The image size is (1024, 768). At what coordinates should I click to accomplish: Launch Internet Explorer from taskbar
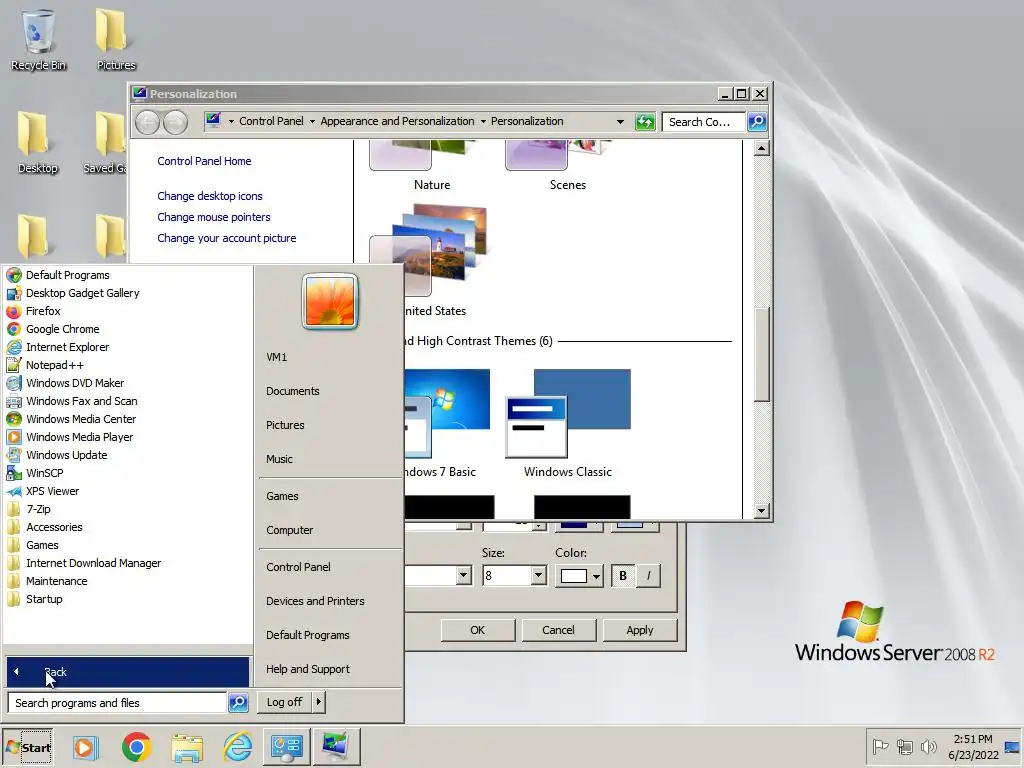(x=238, y=747)
